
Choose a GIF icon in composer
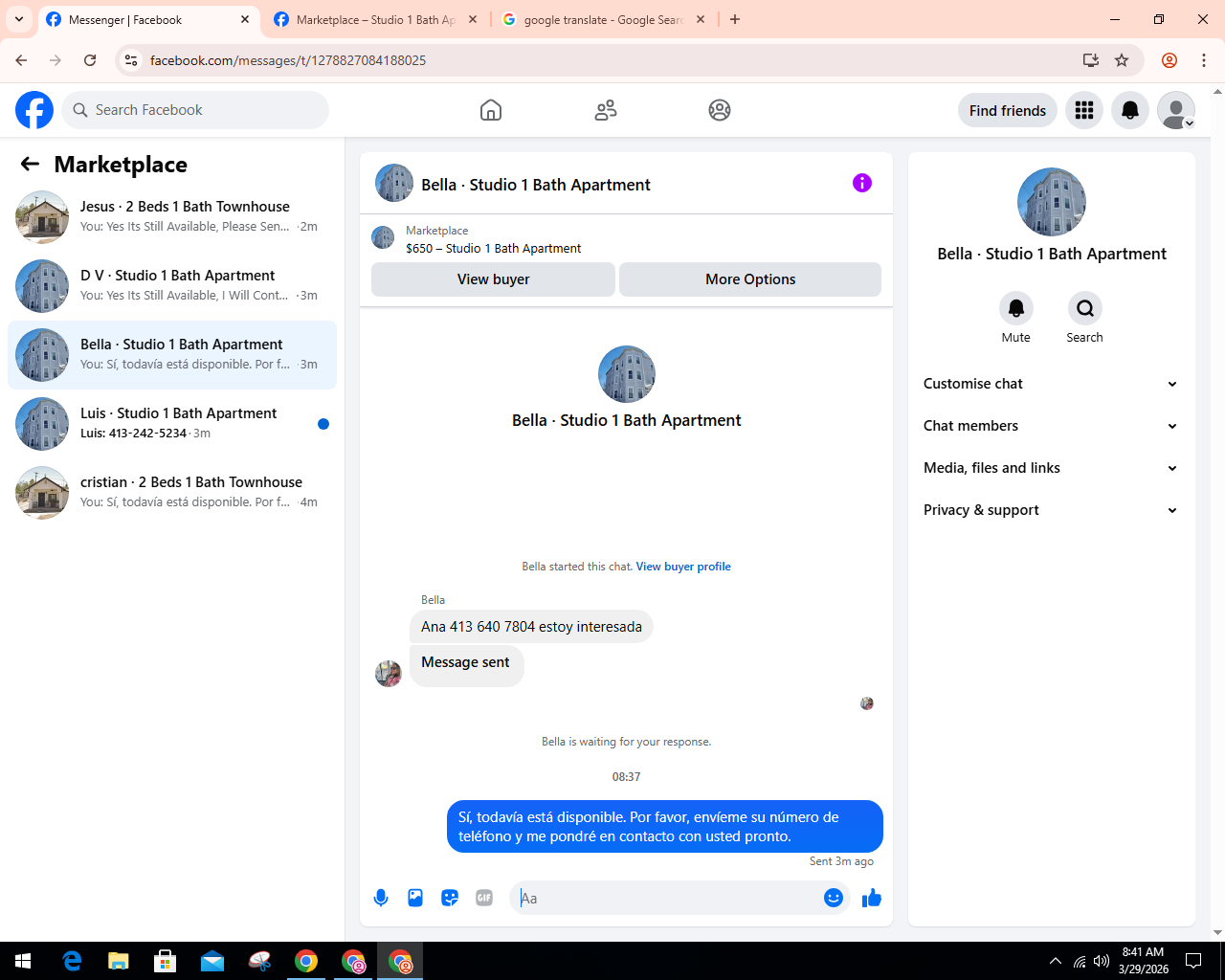[484, 898]
